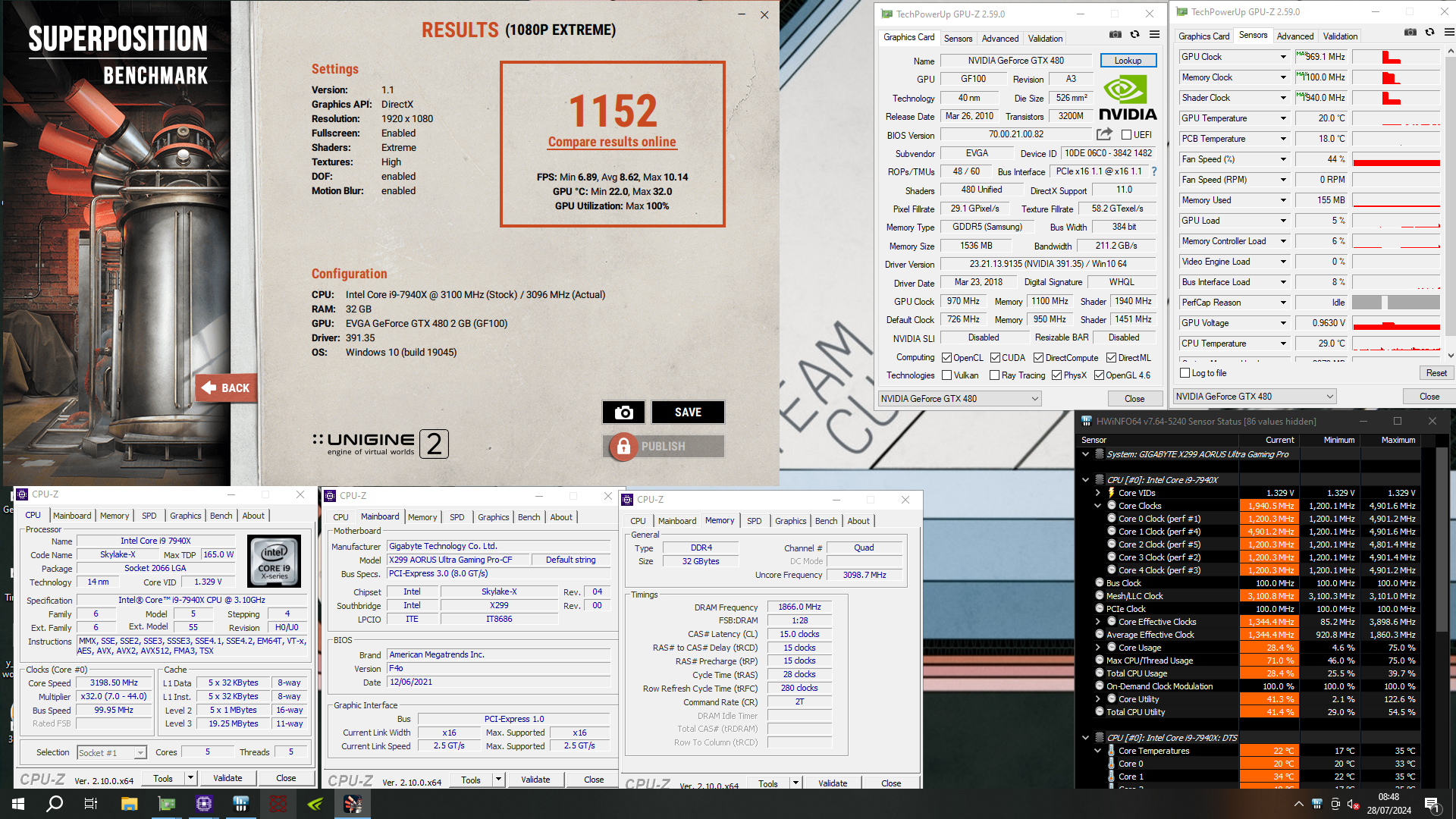Click Superposition benchmark taskbar icon

[x=353, y=804]
